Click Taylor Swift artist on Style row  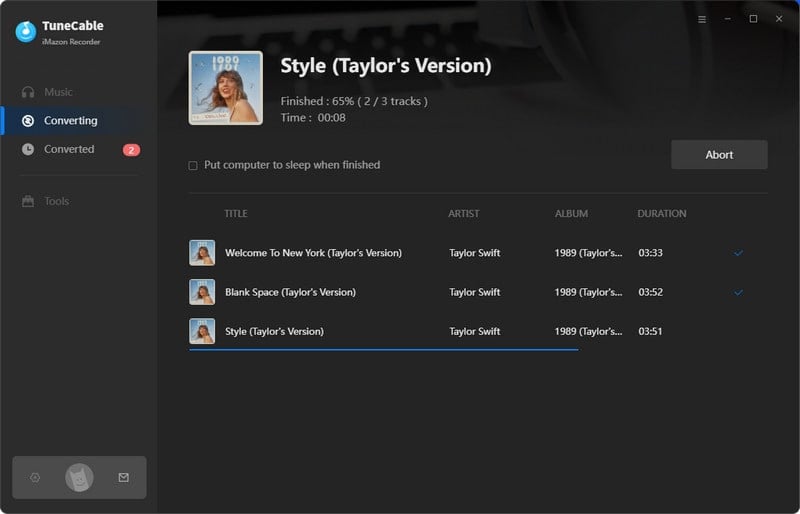tap(474, 331)
